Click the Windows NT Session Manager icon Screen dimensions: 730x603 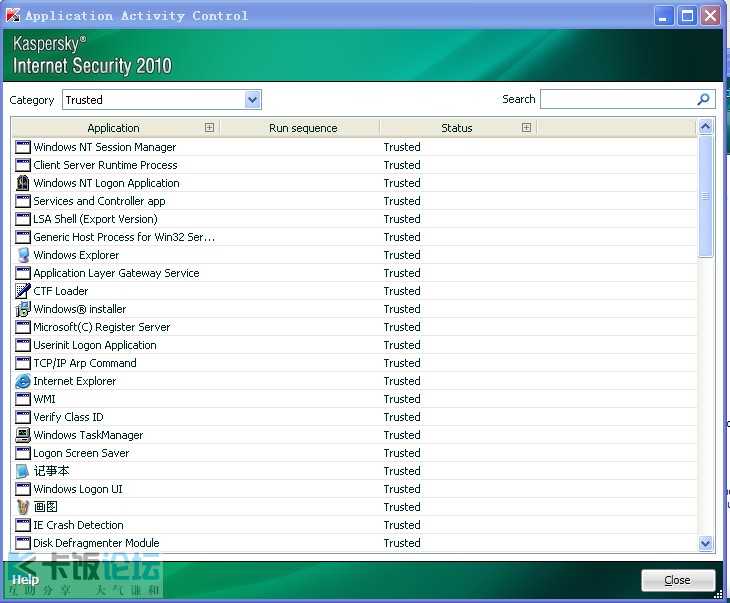click(x=23, y=147)
